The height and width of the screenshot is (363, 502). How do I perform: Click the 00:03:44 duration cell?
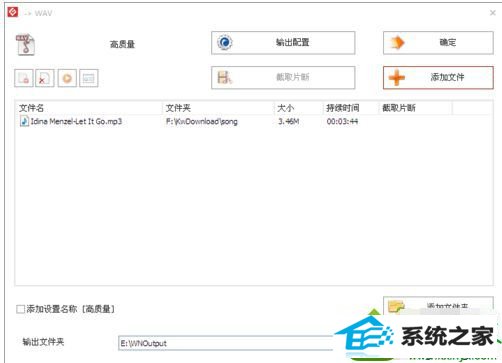pyautogui.click(x=342, y=121)
